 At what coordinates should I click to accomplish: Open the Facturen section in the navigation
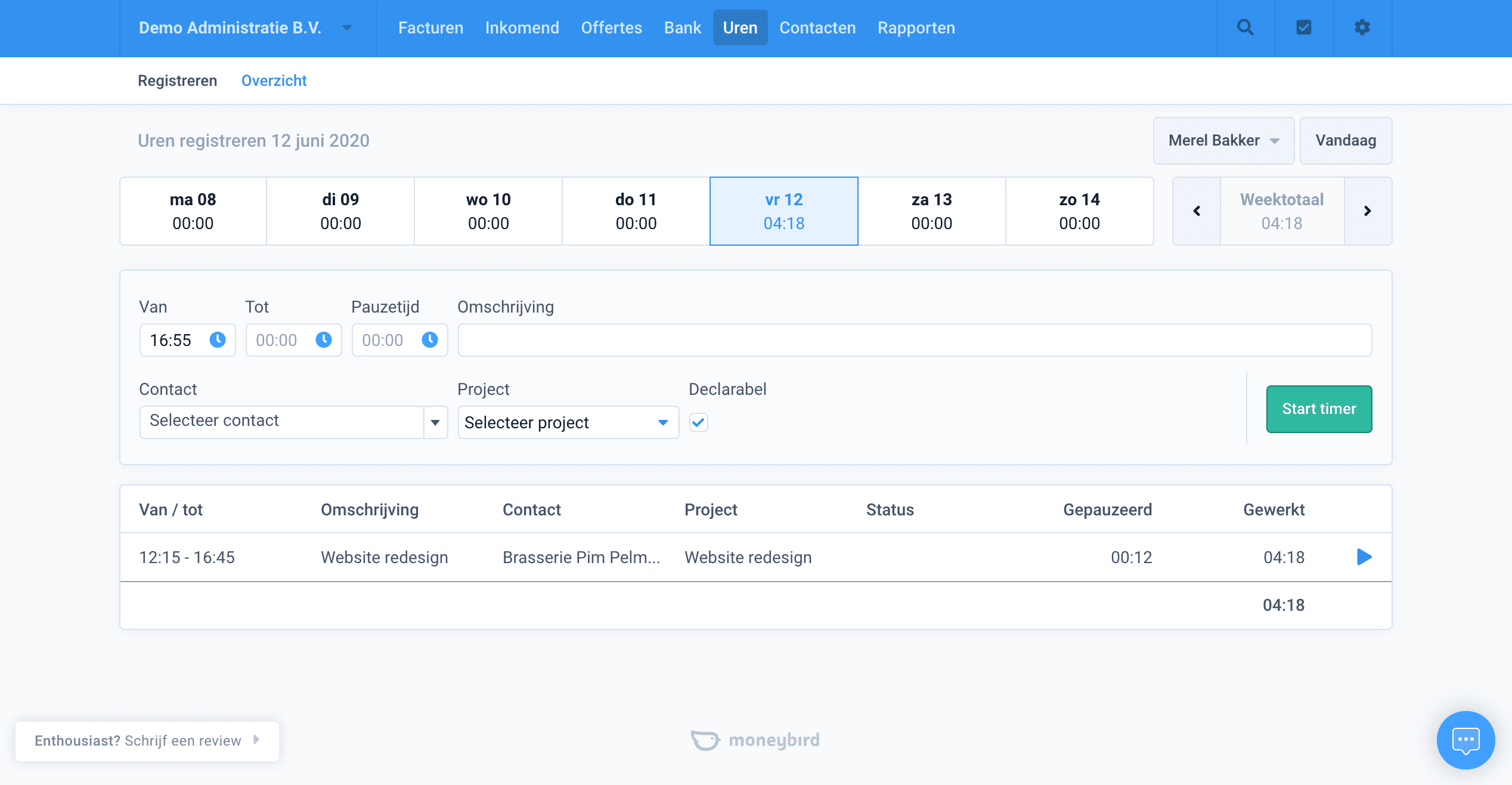click(x=430, y=27)
